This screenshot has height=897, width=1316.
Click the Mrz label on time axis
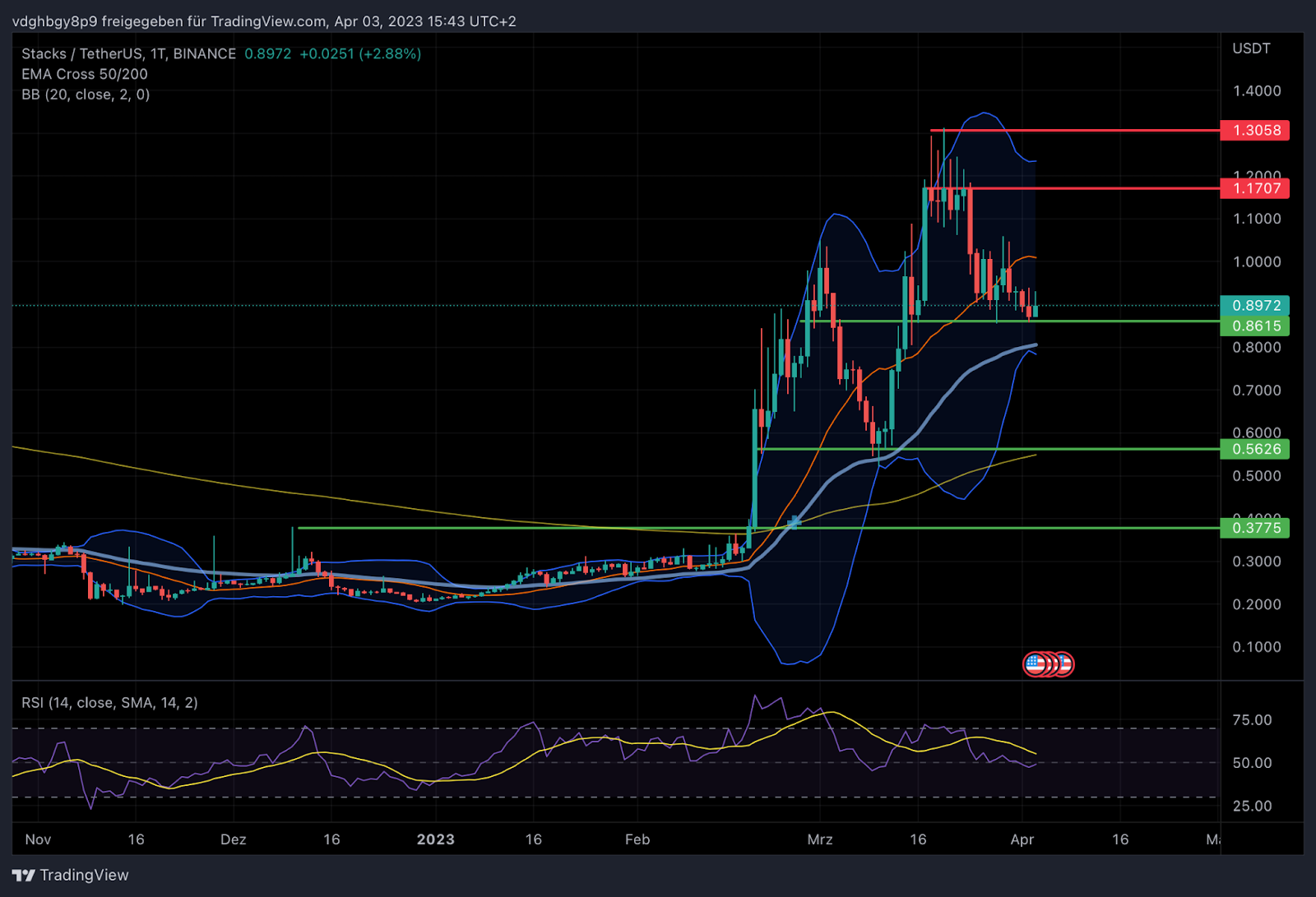point(820,839)
